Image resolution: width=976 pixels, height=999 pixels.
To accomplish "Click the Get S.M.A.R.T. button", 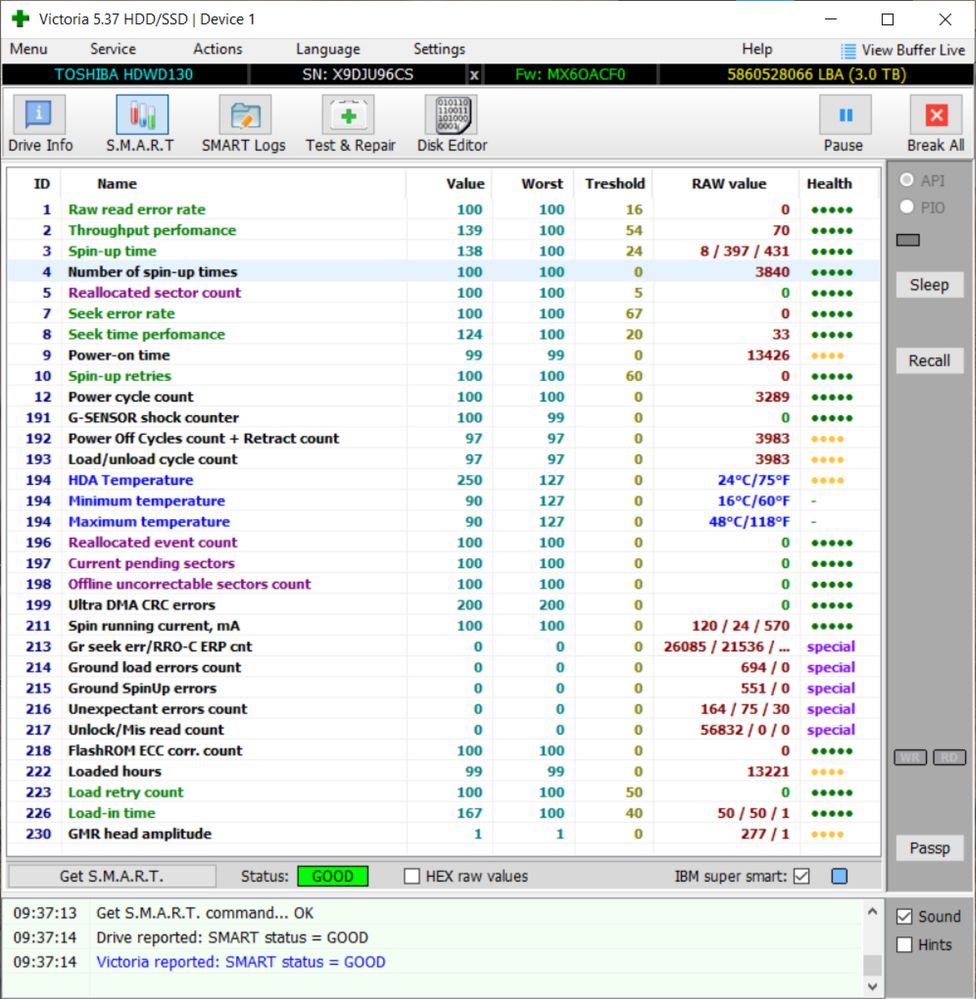I will pos(111,876).
